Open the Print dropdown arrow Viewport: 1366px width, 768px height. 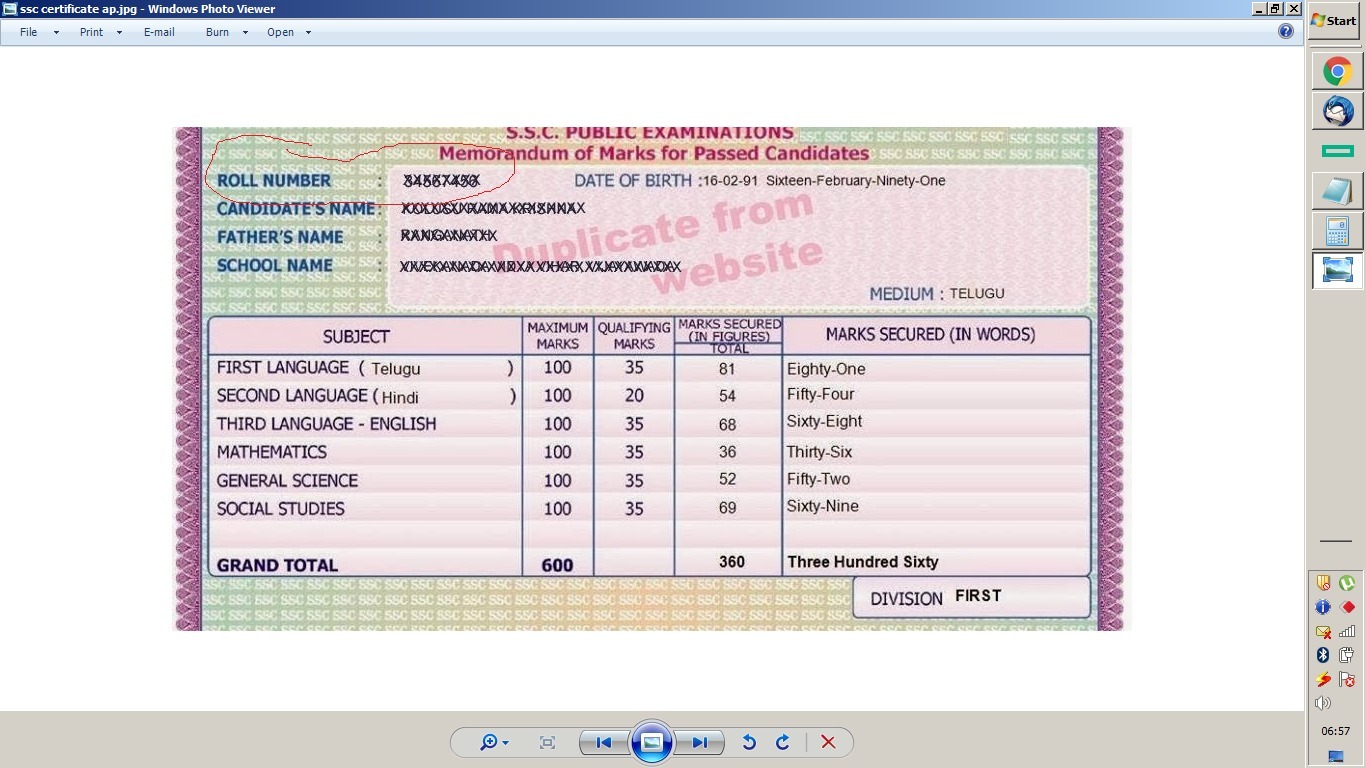[117, 32]
